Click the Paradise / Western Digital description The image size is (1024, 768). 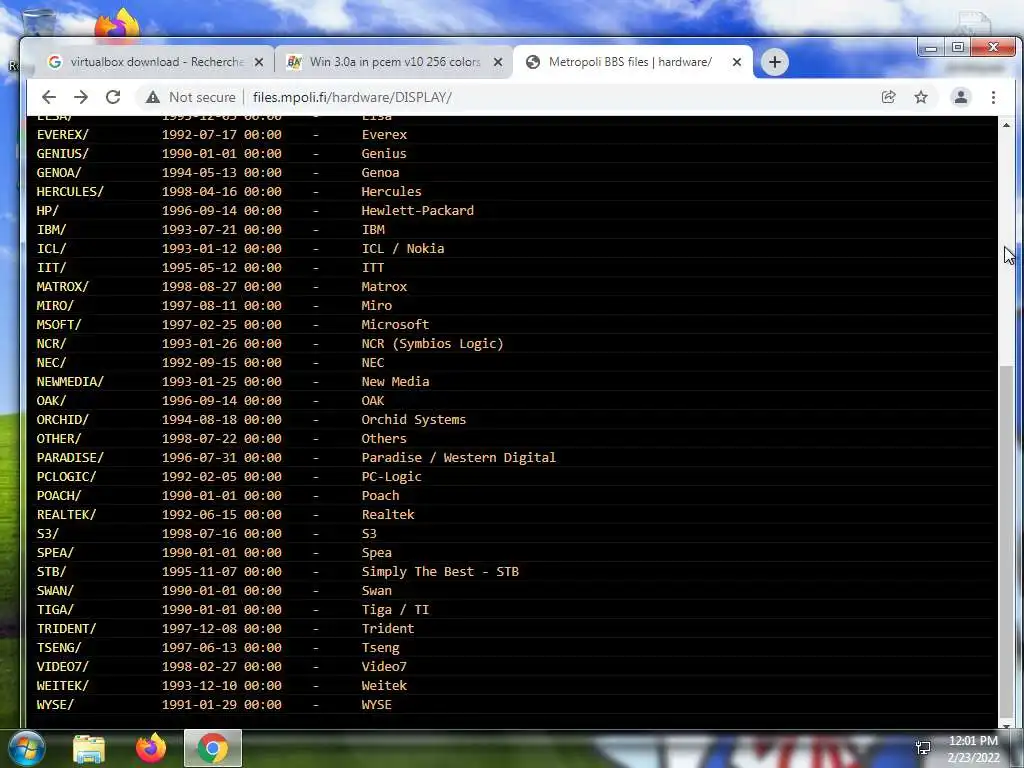458,457
